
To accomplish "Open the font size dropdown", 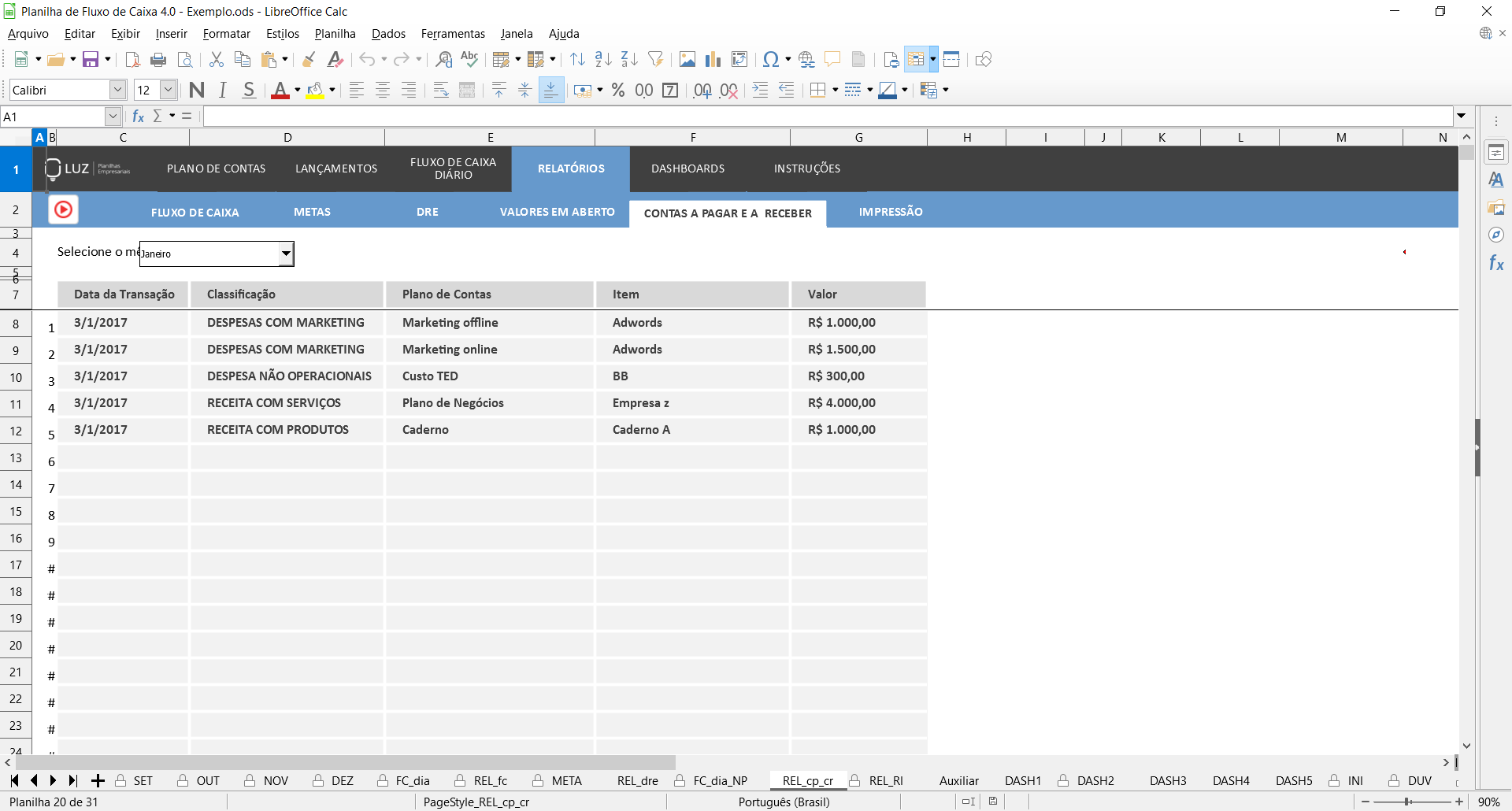I will 168,91.
